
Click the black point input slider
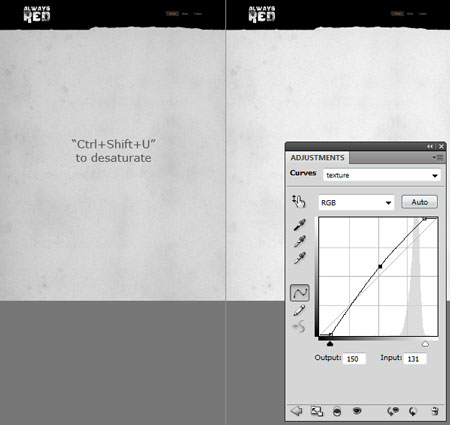click(330, 344)
